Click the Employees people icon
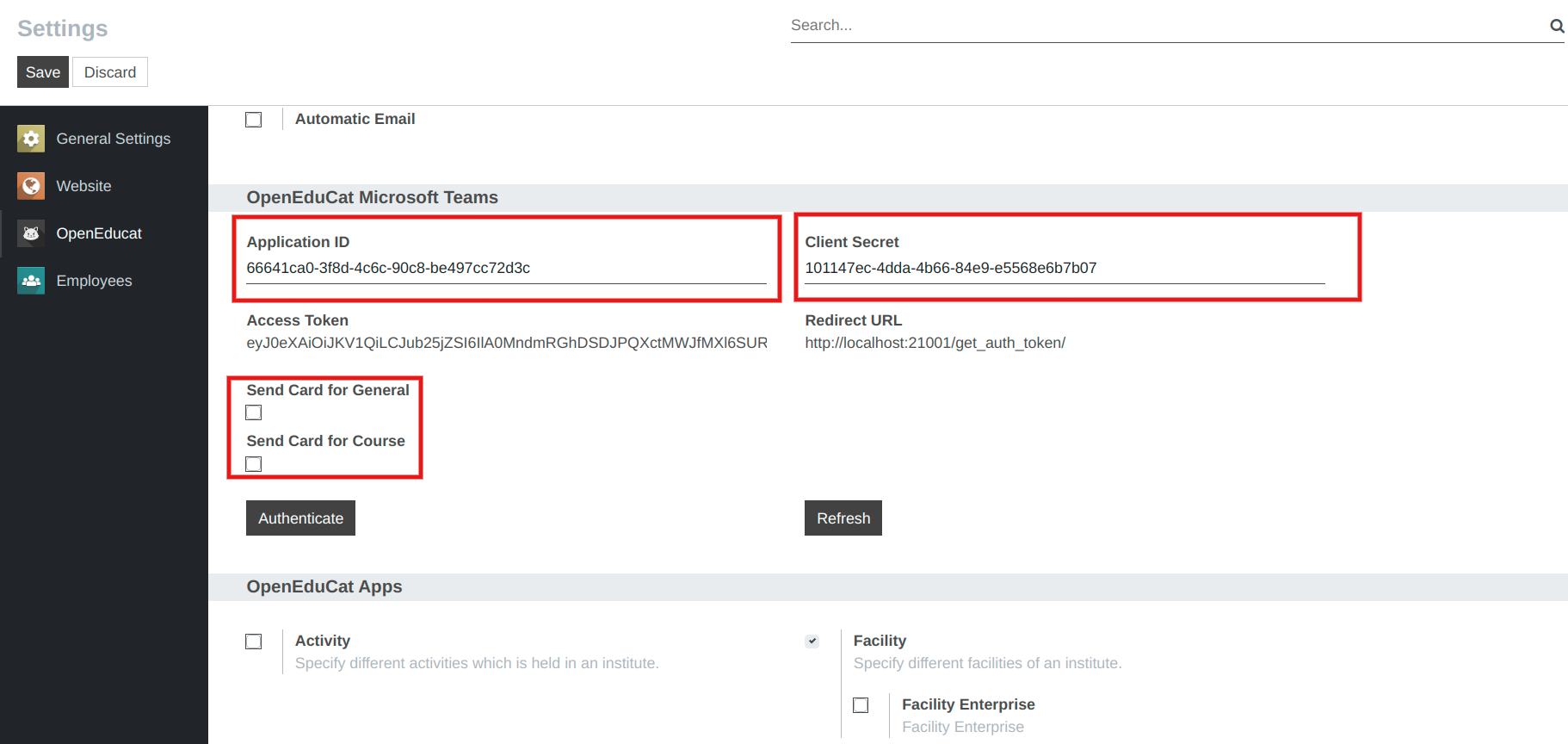The width and height of the screenshot is (1568, 744). point(31,281)
